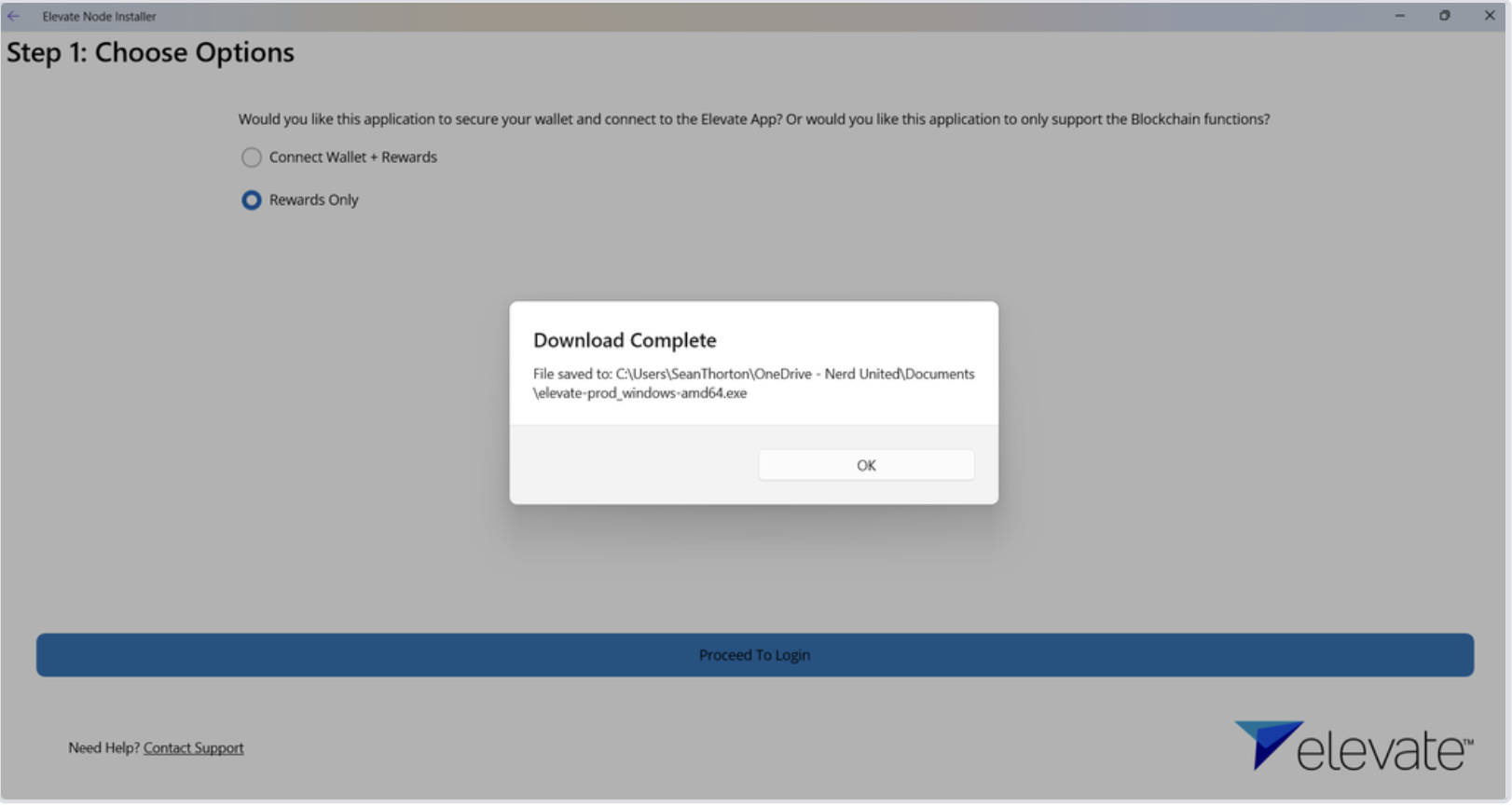Image resolution: width=1512 pixels, height=807 pixels.
Task: Click the wallet question prompt text
Action: [754, 119]
